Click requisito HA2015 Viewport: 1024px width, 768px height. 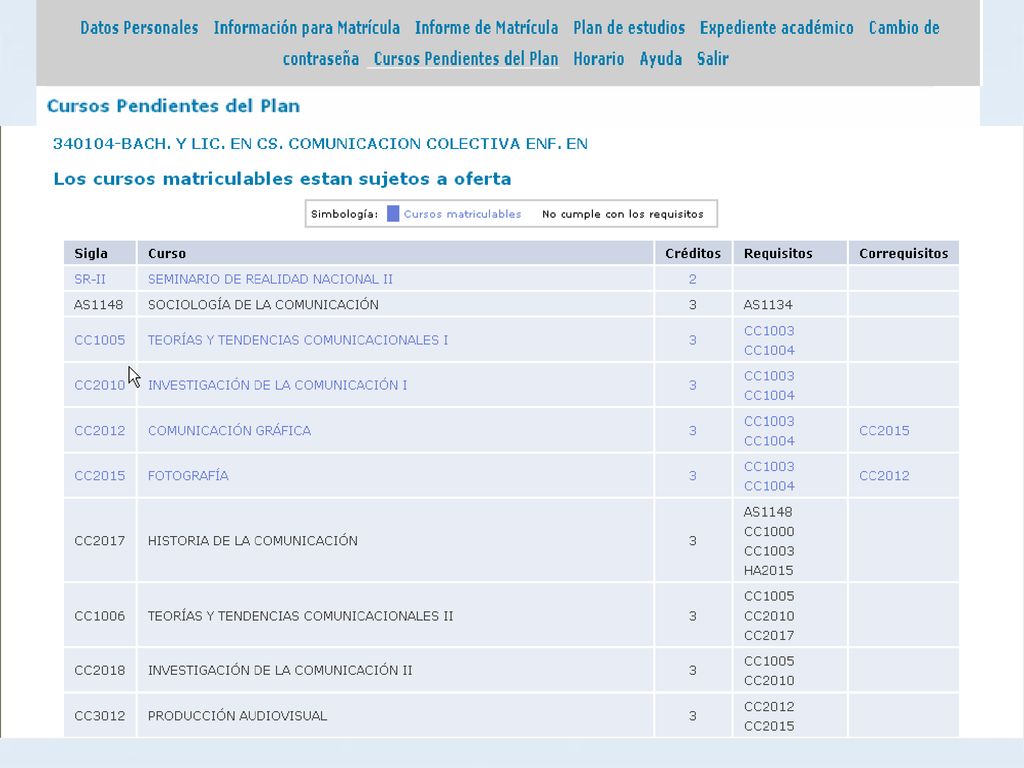pos(769,570)
